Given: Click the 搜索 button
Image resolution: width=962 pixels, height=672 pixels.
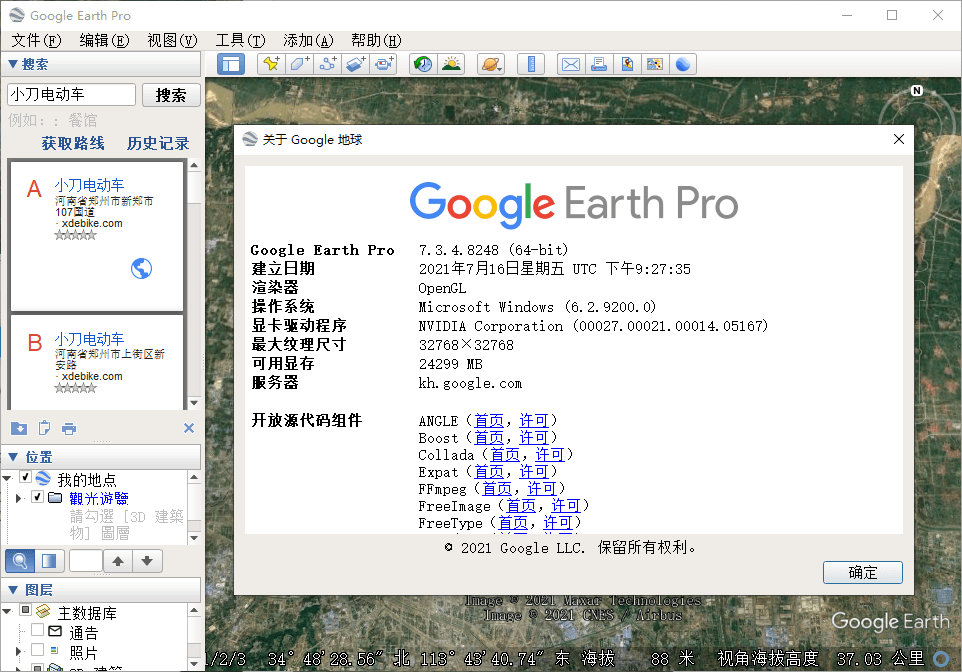Looking at the screenshot, I should click(x=171, y=95).
